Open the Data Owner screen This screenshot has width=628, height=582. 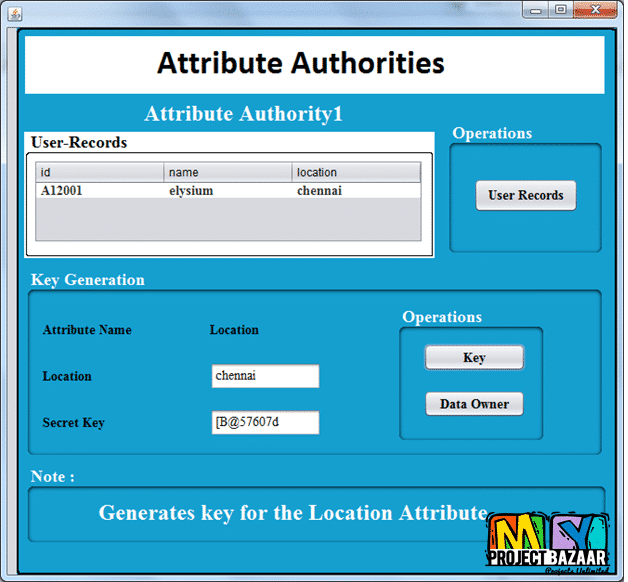[x=474, y=404]
